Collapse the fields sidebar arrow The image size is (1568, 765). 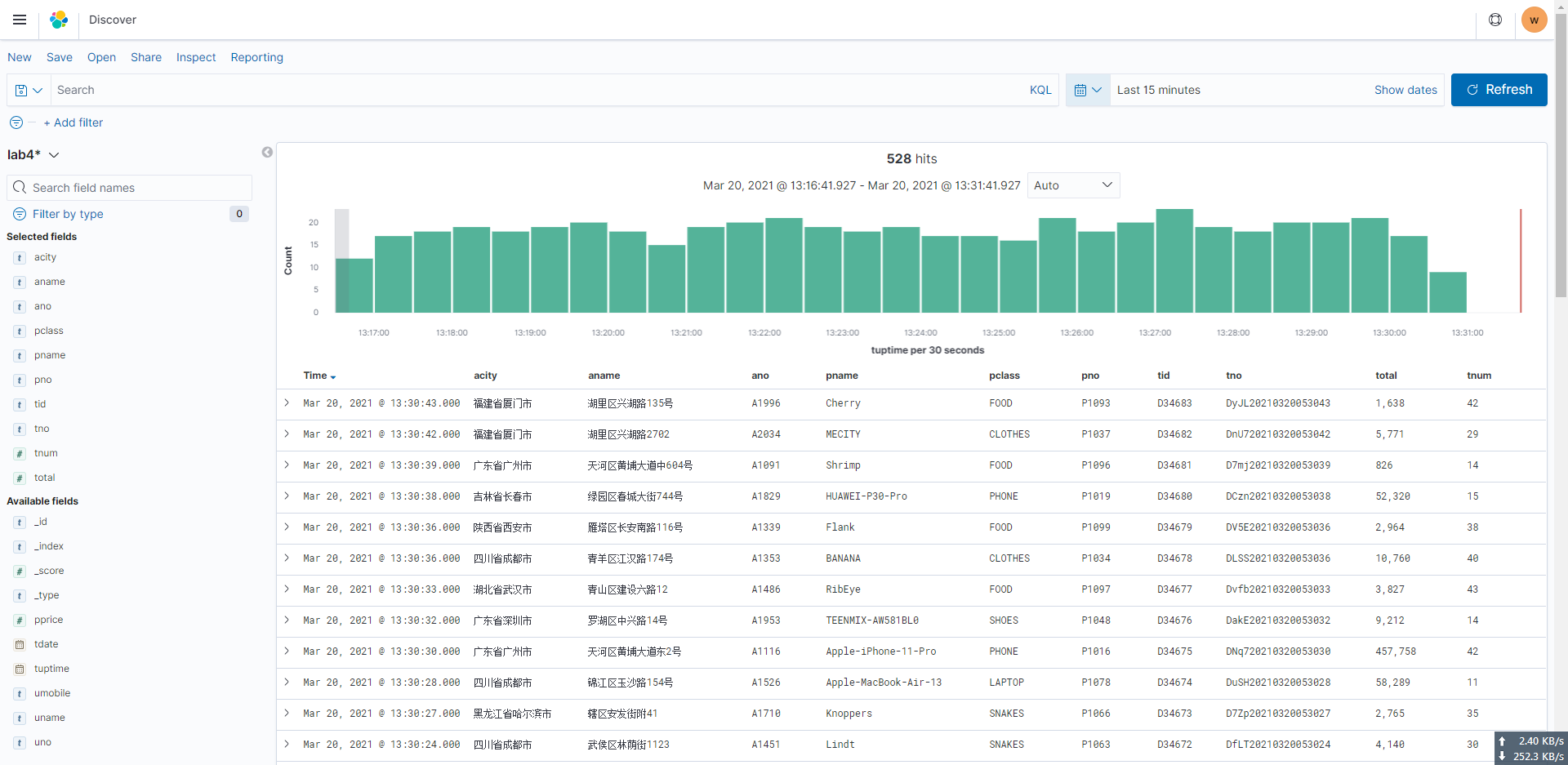pyautogui.click(x=267, y=152)
